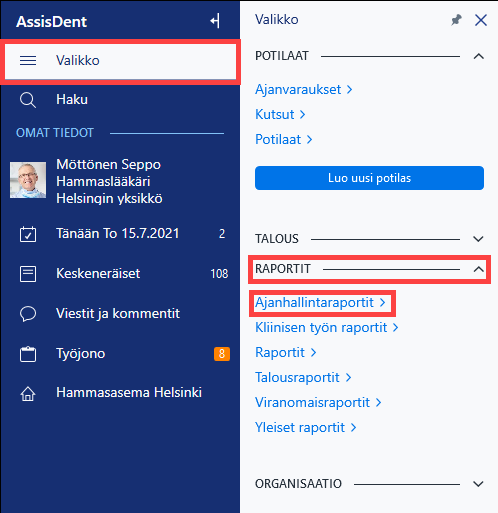
Task: Click the magnifier icon next to Haku
Action: [28, 100]
